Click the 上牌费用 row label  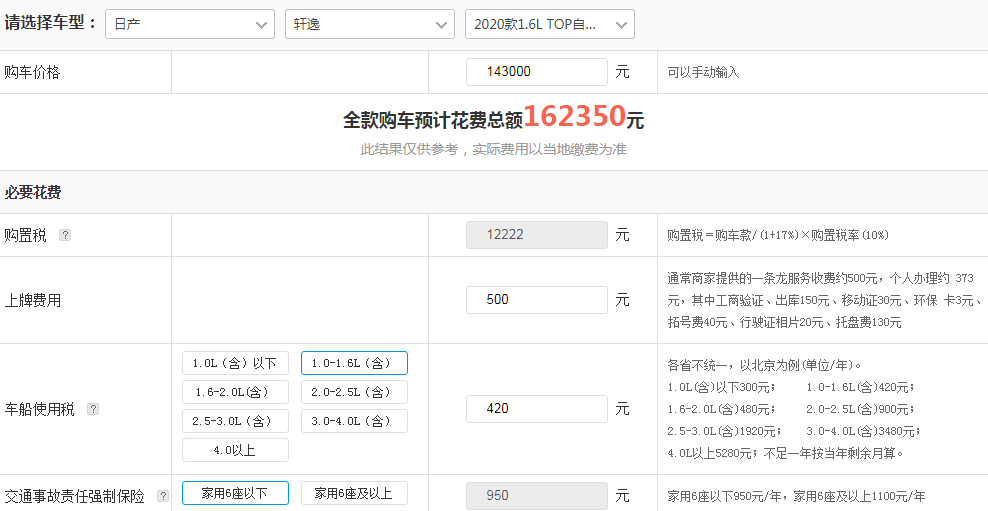coord(33,301)
